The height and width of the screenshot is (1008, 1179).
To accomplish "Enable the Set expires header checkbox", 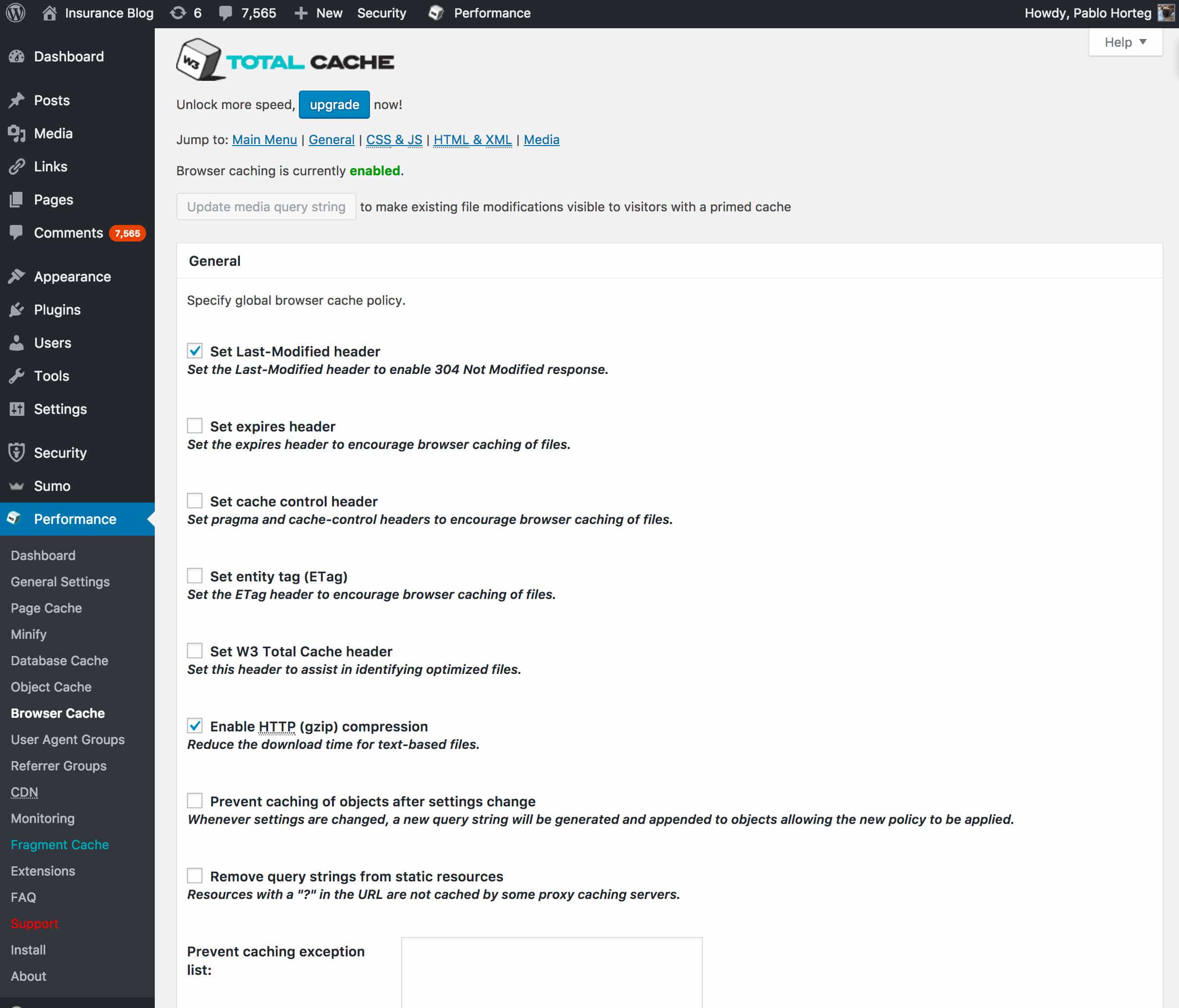I will (x=195, y=425).
